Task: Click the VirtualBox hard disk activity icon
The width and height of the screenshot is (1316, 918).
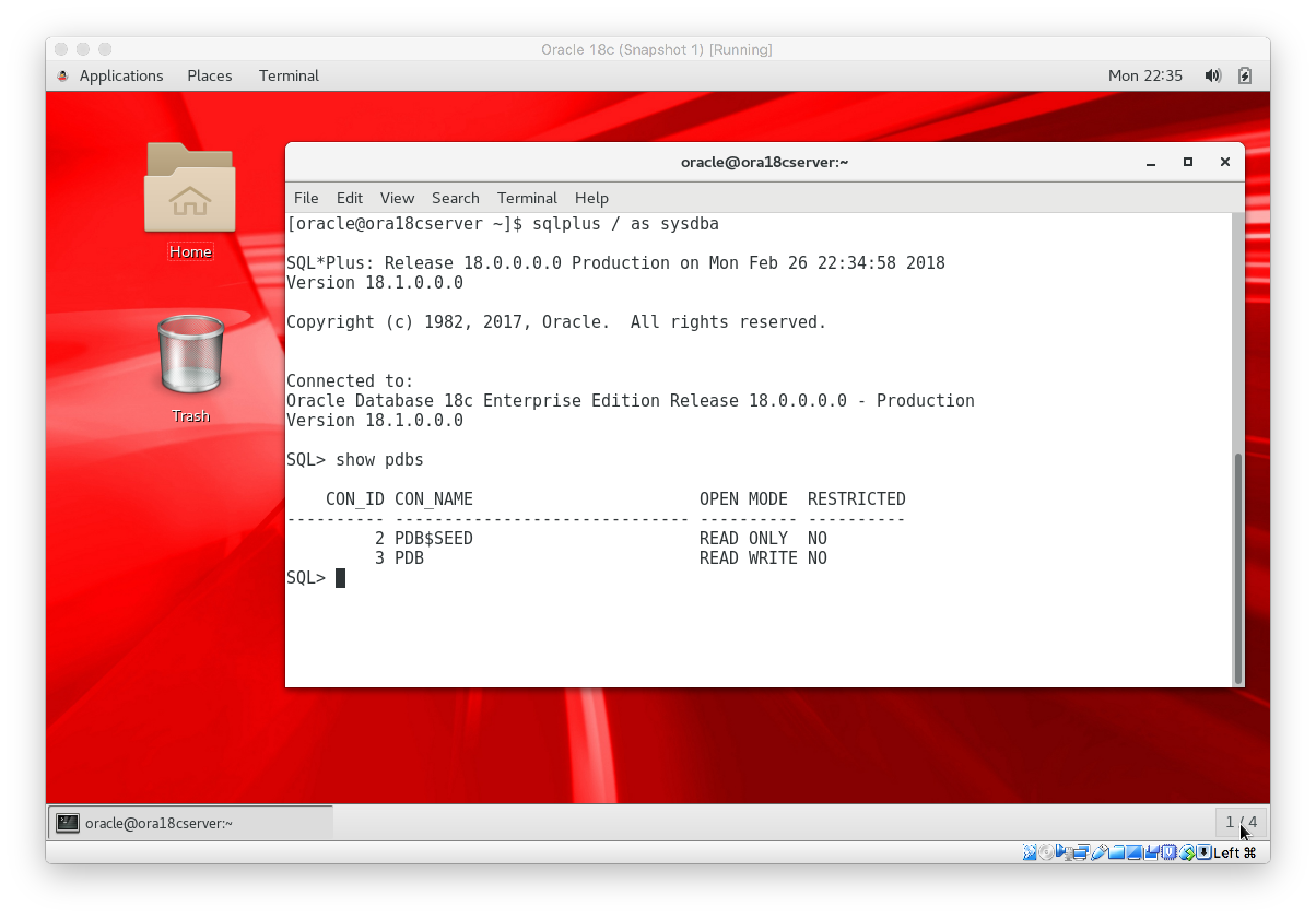Action: coord(1030,852)
